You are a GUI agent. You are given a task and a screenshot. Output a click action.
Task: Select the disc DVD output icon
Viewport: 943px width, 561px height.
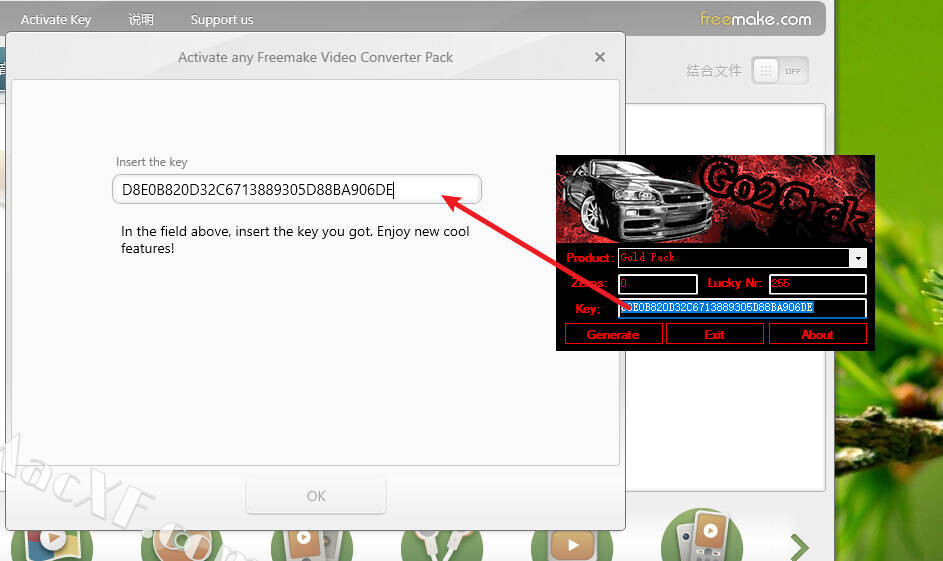click(x=182, y=546)
